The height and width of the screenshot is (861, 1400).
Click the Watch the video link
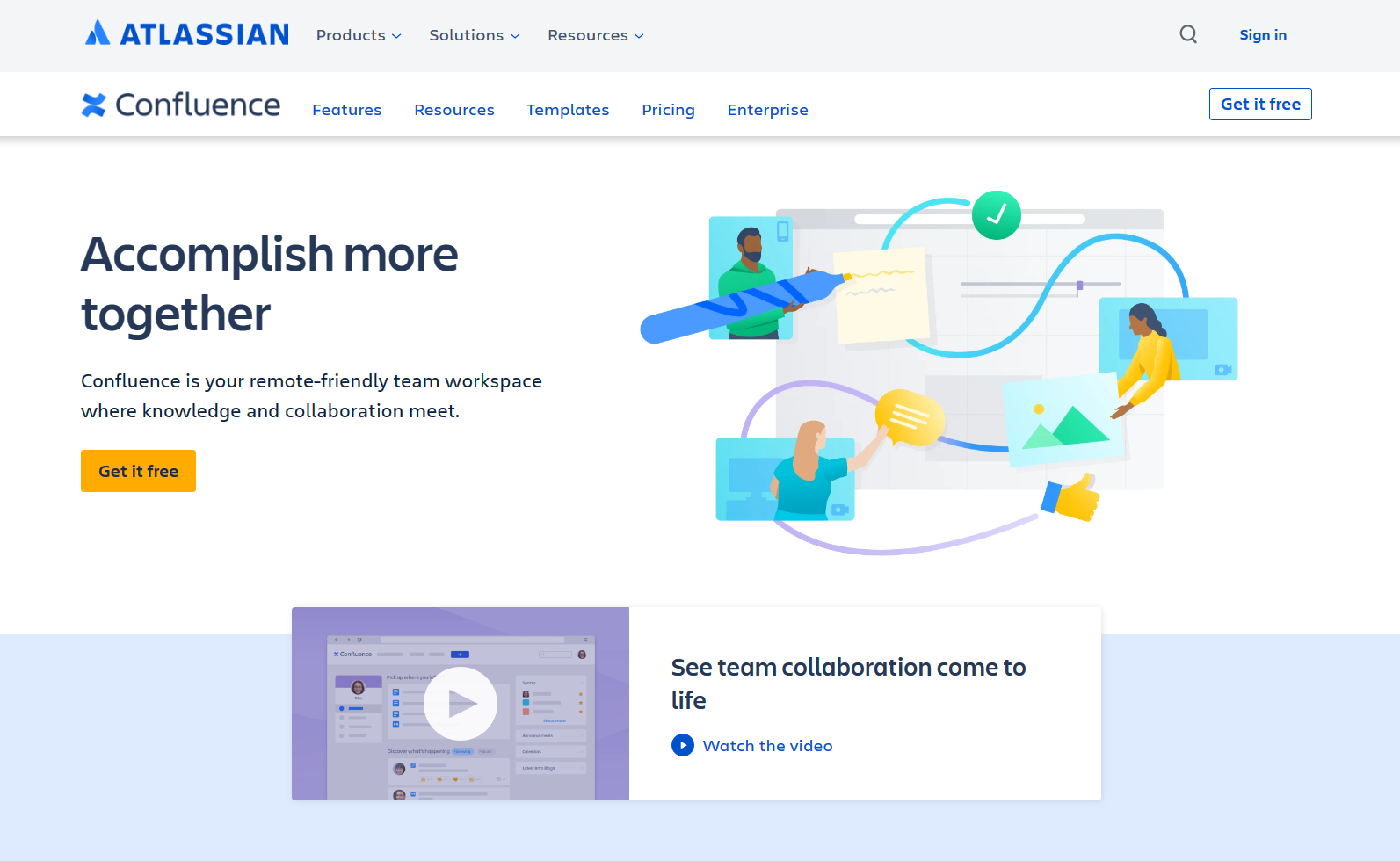[767, 746]
